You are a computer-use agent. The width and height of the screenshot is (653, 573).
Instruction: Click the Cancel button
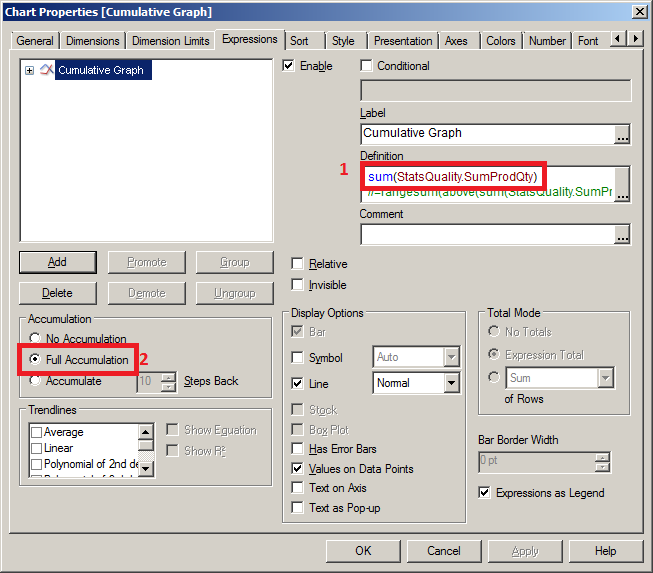(x=444, y=551)
